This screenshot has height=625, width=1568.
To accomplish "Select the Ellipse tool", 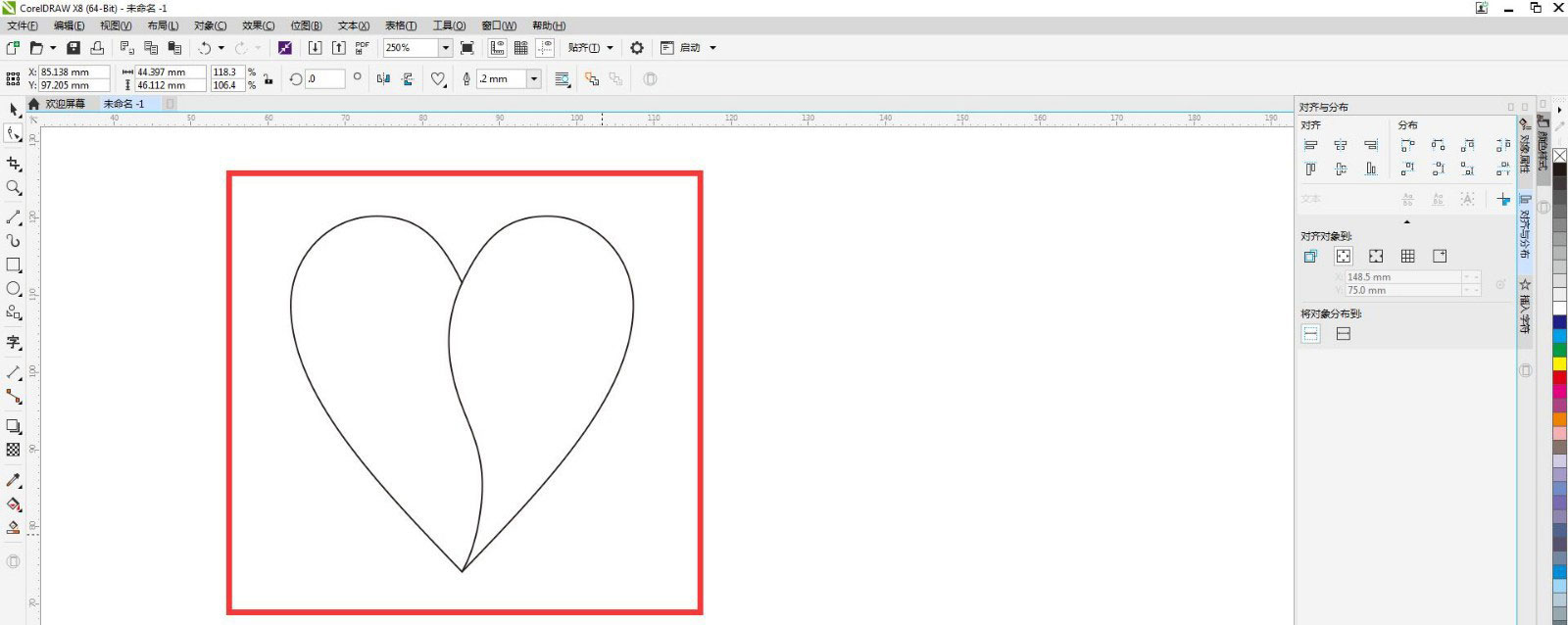I will click(14, 289).
